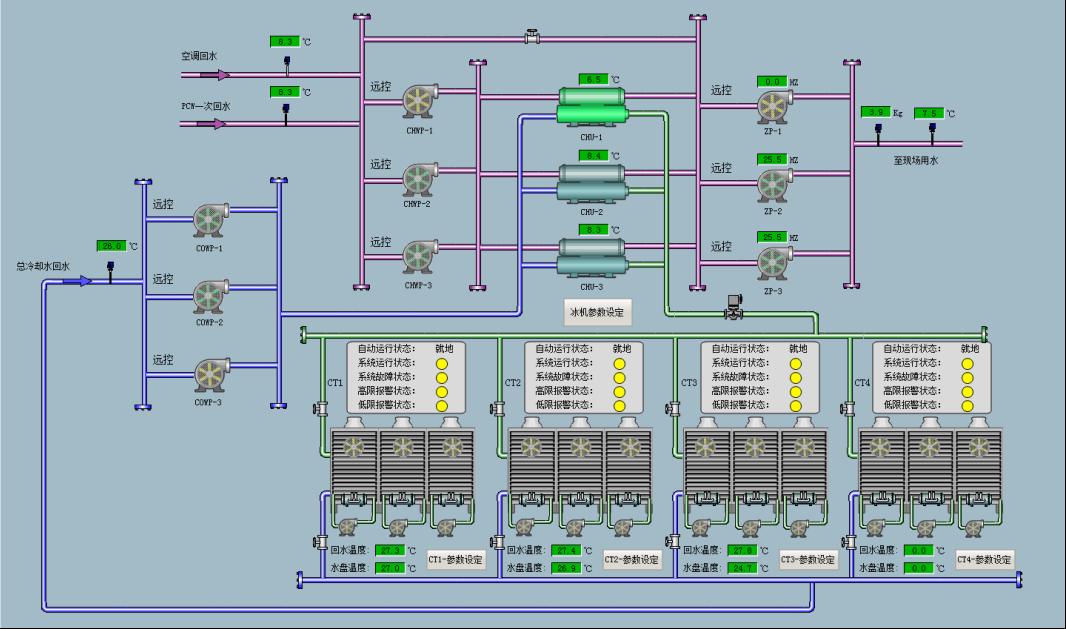Click the ZP-3 pump icon
The image size is (1066, 629).
(x=772, y=260)
